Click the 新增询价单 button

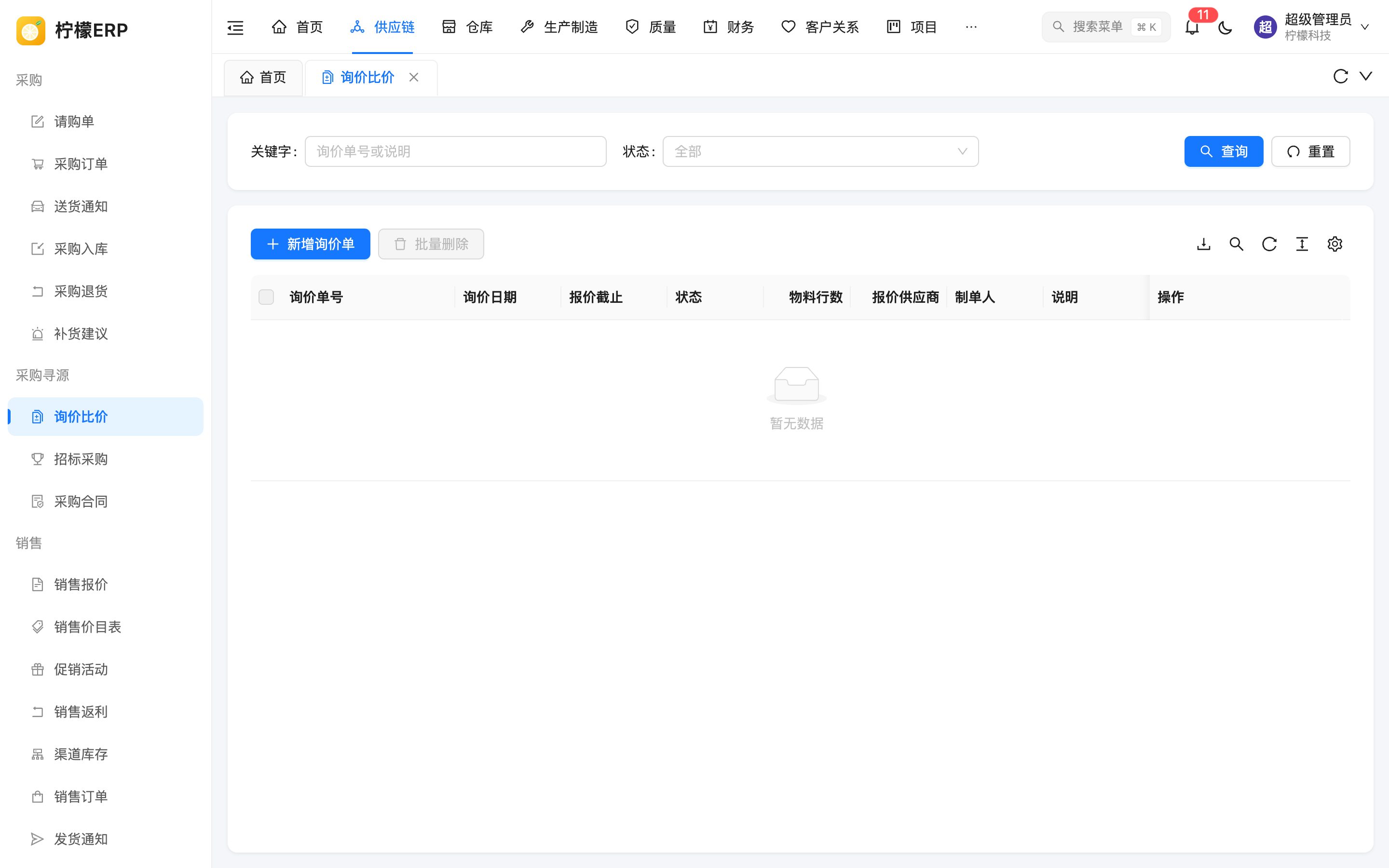click(x=311, y=244)
